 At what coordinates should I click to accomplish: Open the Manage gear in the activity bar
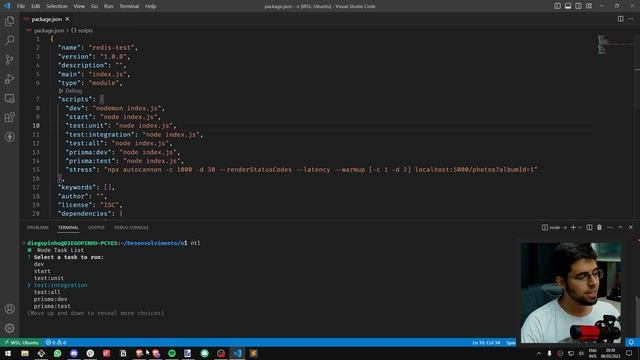[x=9, y=328]
